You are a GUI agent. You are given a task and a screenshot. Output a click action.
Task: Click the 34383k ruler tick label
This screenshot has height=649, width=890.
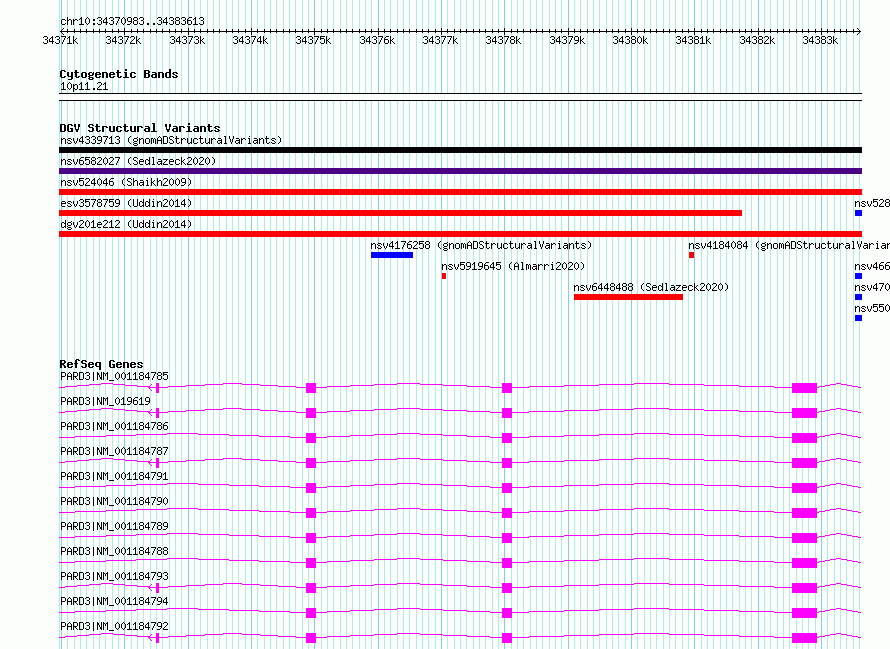[820, 40]
